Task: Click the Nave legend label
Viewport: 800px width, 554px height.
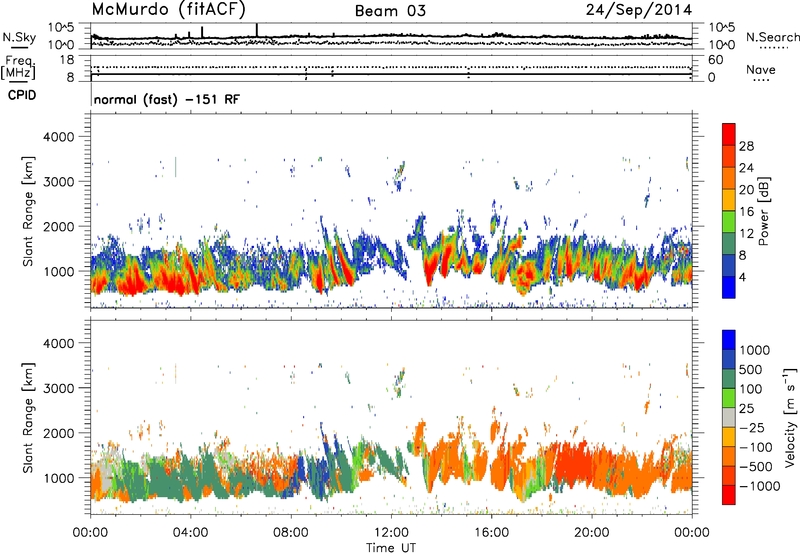Action: click(x=761, y=70)
